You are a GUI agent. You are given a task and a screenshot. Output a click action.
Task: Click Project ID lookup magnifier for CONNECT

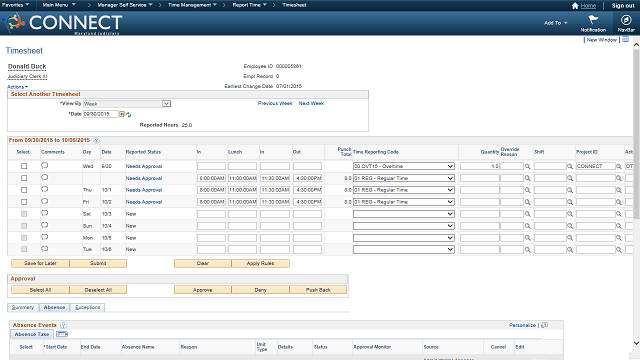coord(619,167)
